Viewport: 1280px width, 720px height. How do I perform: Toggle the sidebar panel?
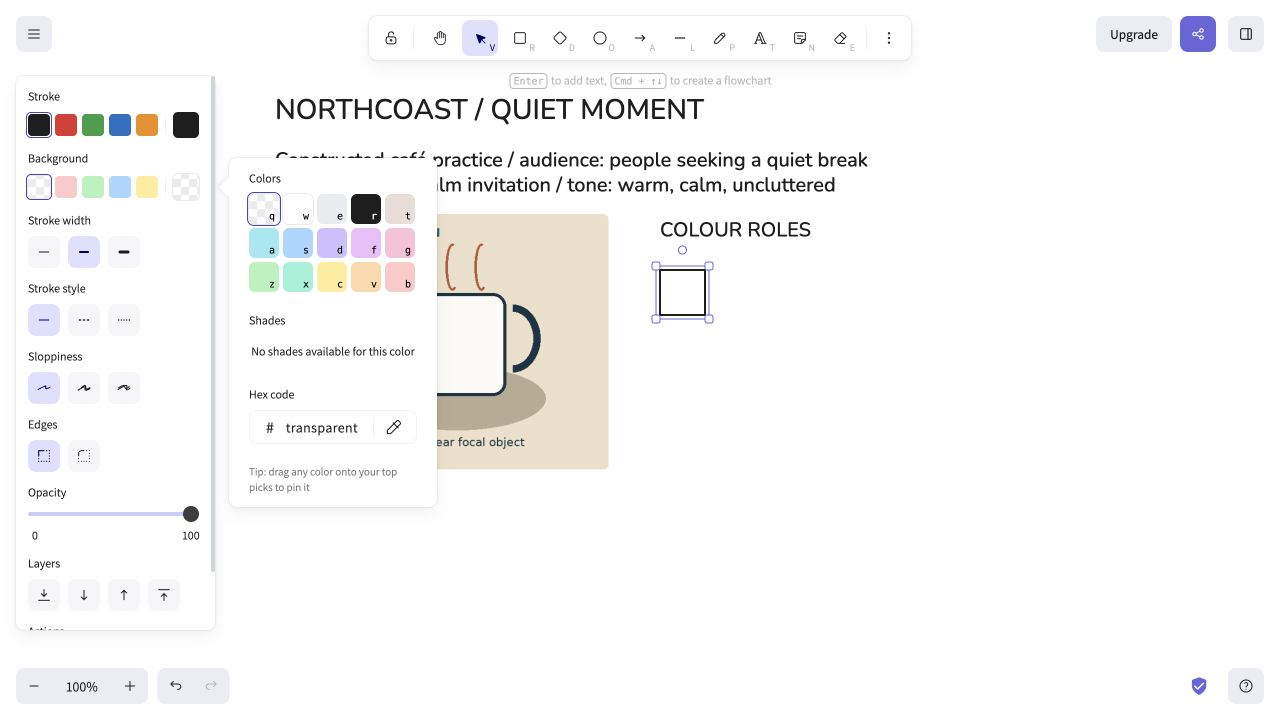point(1246,34)
